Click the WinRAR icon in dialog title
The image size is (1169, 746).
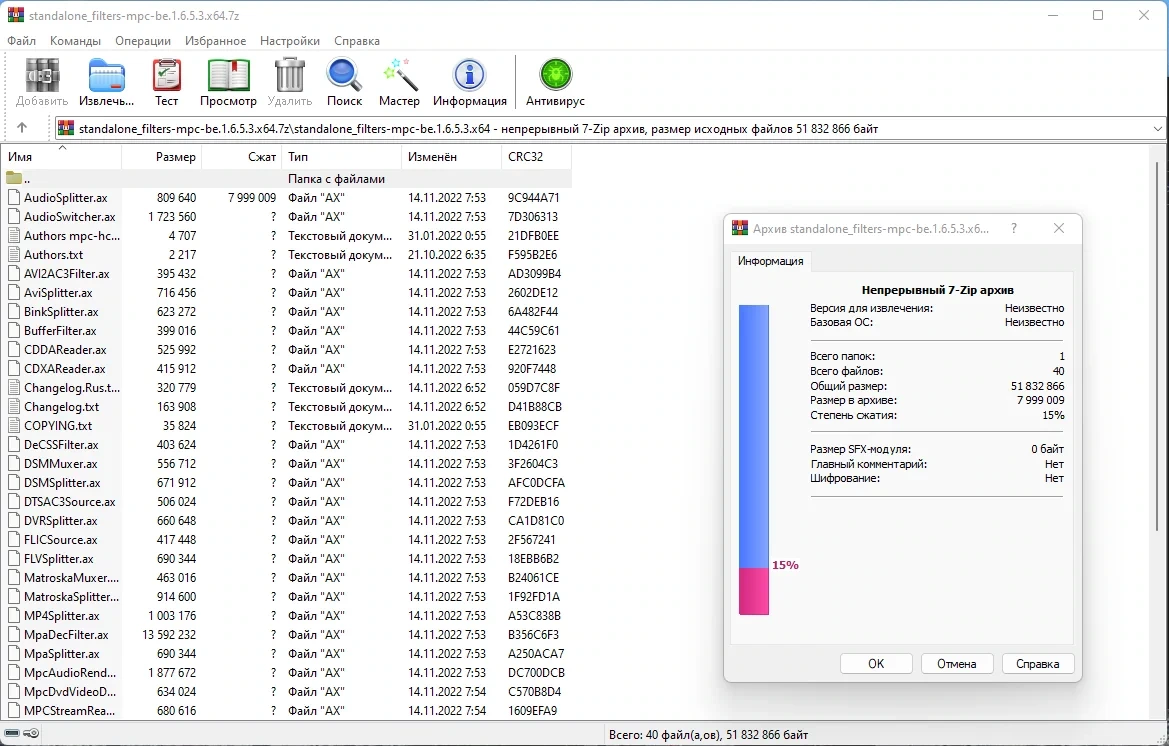740,228
